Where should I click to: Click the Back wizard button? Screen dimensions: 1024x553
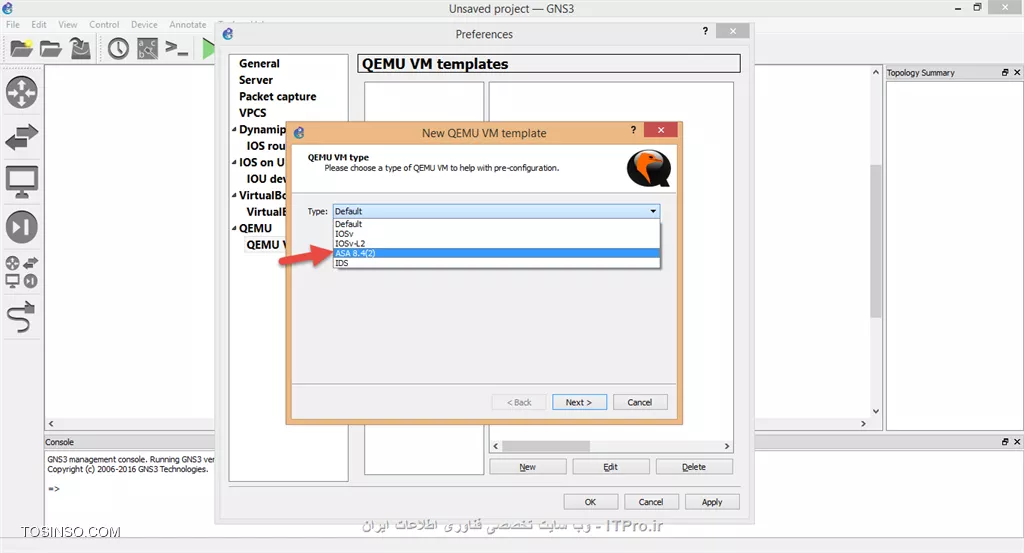click(519, 402)
